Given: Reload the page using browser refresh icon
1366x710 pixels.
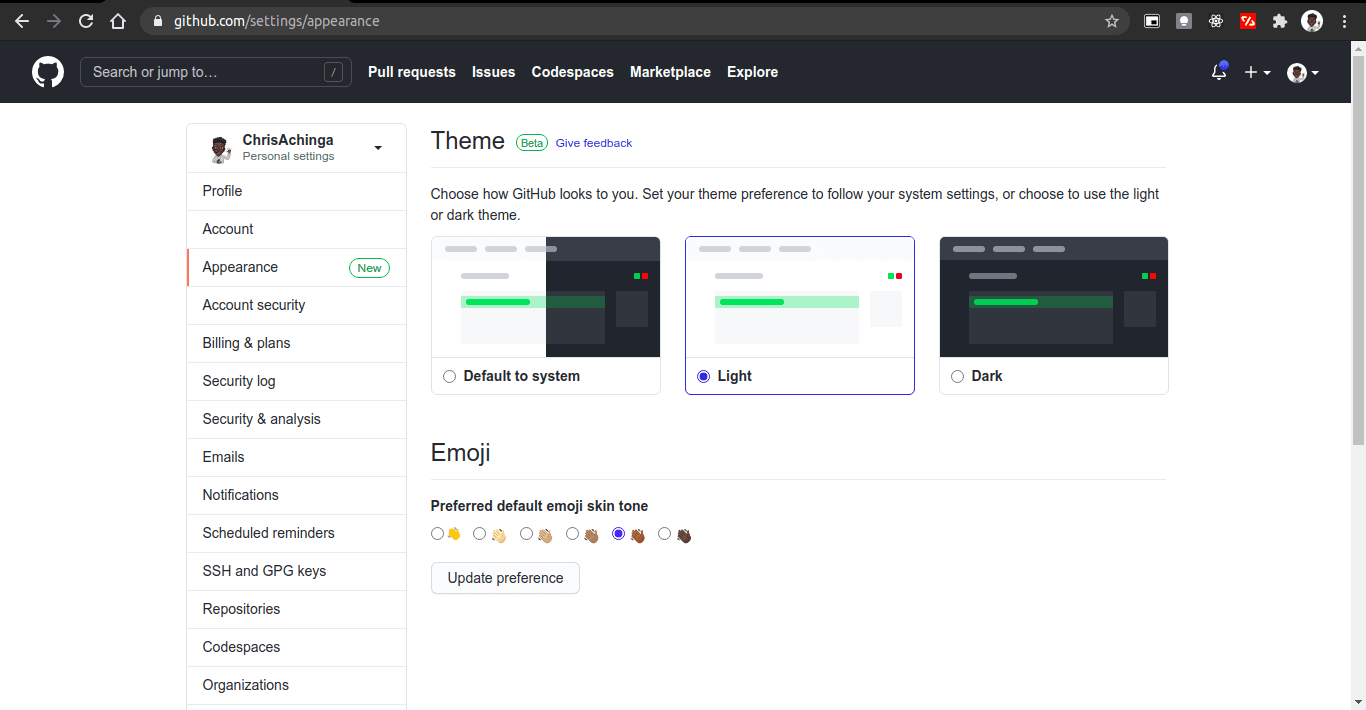Looking at the screenshot, I should 86,21.
